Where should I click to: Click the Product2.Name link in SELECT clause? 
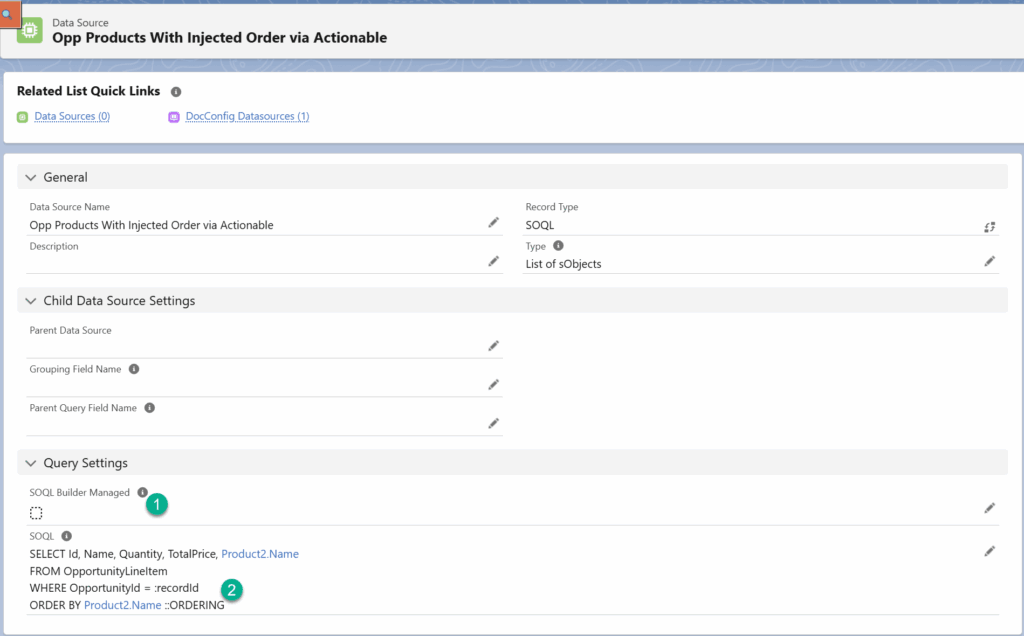(260, 554)
